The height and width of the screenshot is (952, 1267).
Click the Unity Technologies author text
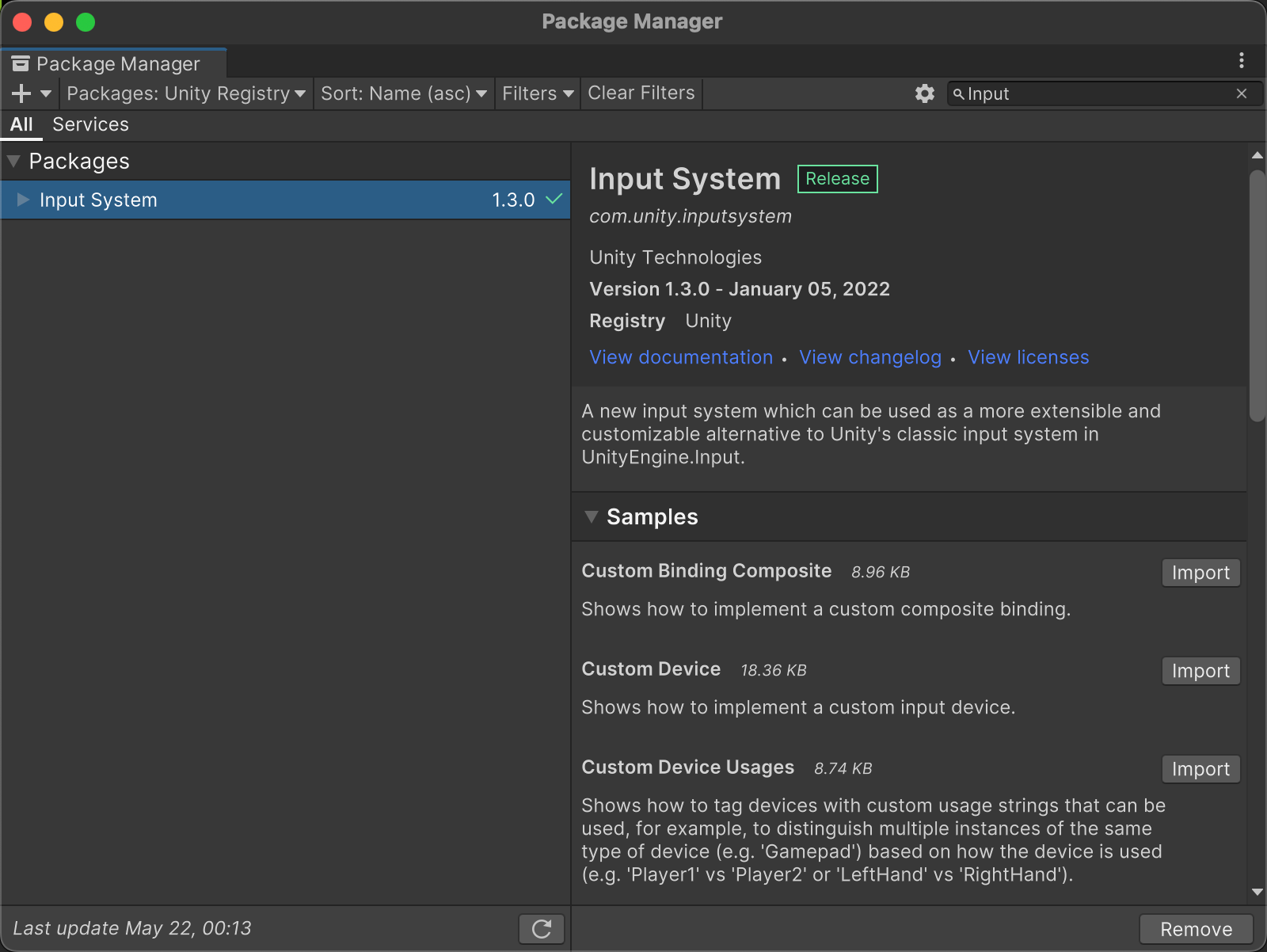675,257
